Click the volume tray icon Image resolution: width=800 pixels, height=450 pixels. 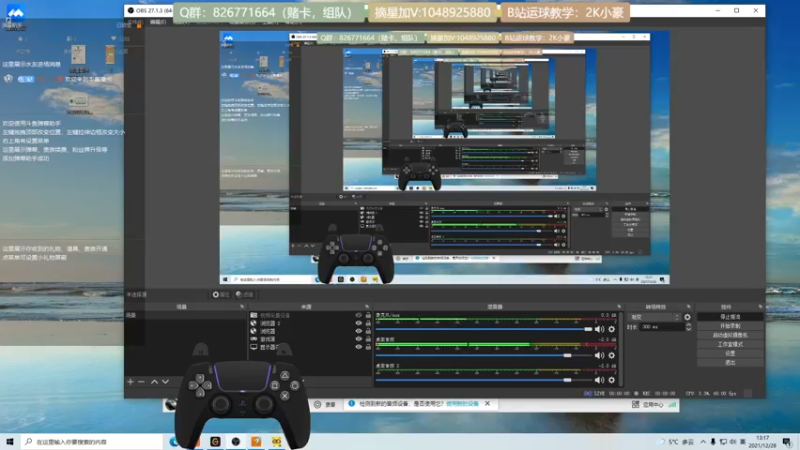click(733, 442)
